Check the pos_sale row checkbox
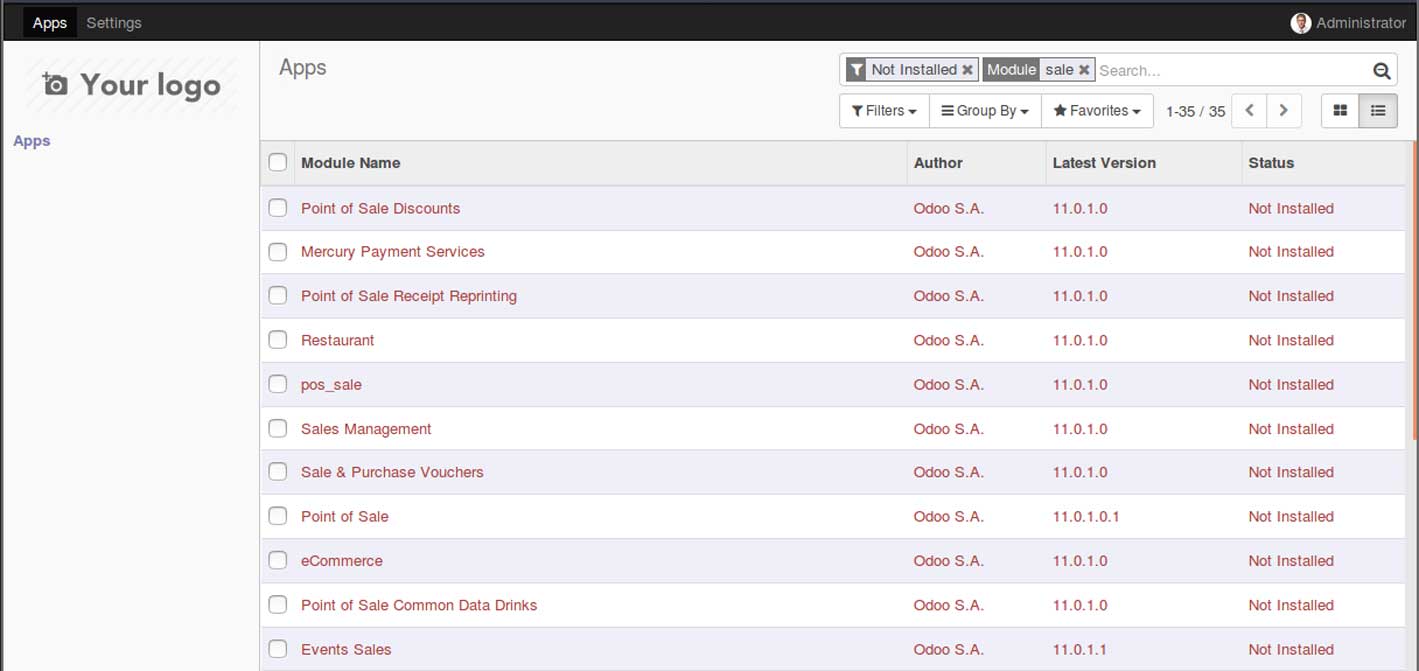Image resolution: width=1419 pixels, height=671 pixels. [x=278, y=384]
